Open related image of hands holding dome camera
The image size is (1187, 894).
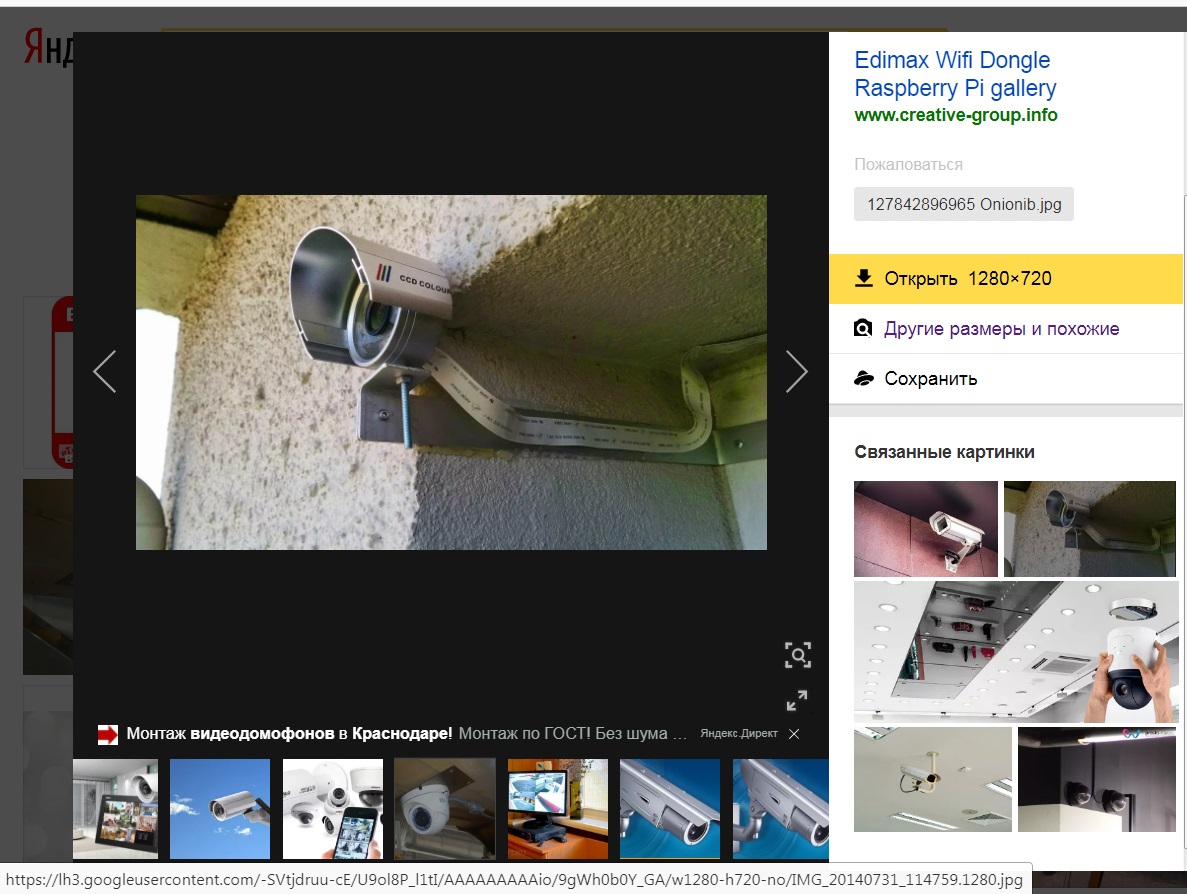coord(1016,651)
